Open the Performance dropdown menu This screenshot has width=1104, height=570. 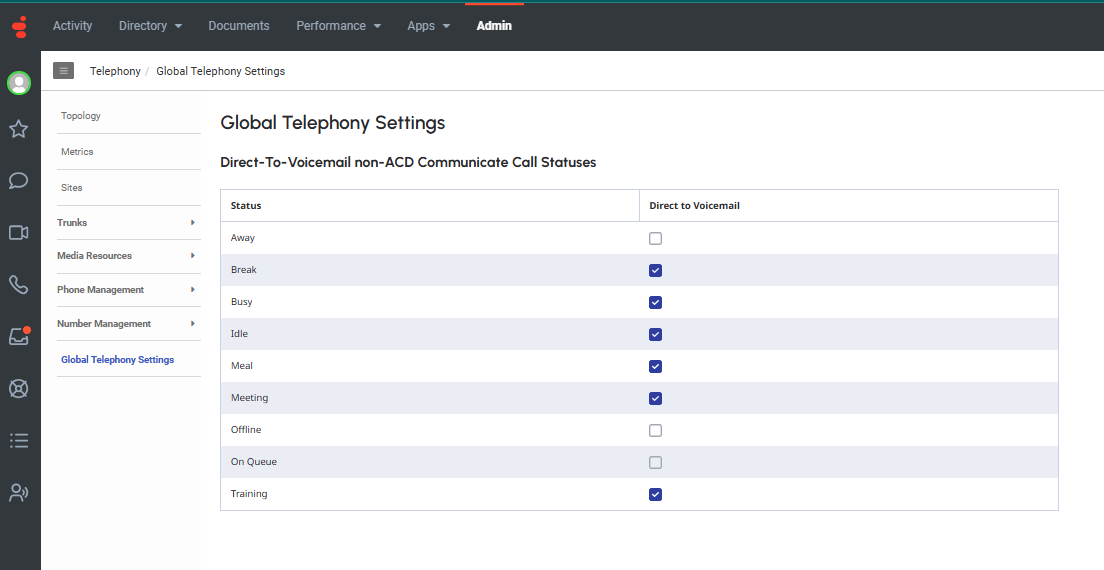[338, 26]
